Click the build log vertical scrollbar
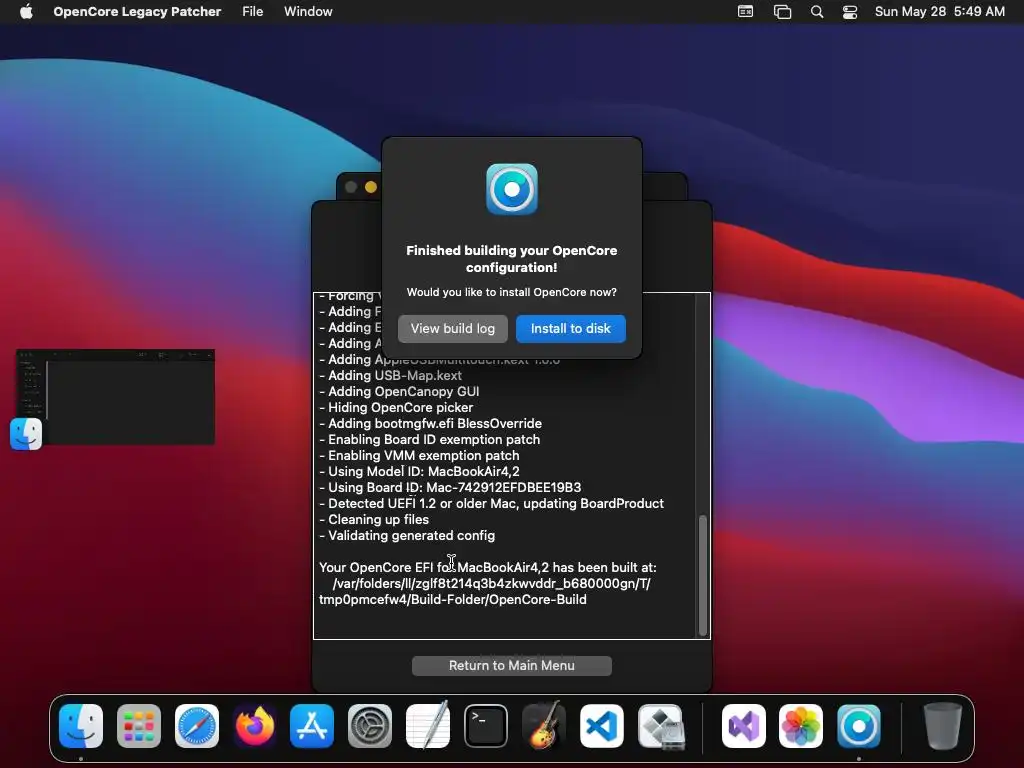This screenshot has height=768, width=1024. [x=703, y=575]
